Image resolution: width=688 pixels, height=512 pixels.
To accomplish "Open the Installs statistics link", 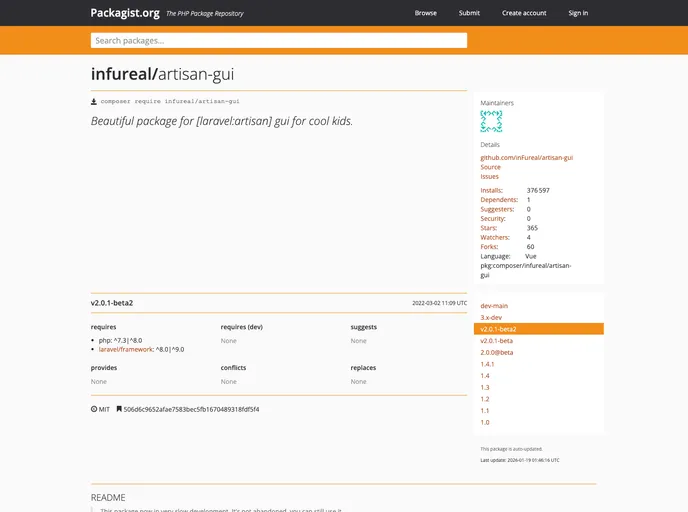I will click(x=491, y=190).
